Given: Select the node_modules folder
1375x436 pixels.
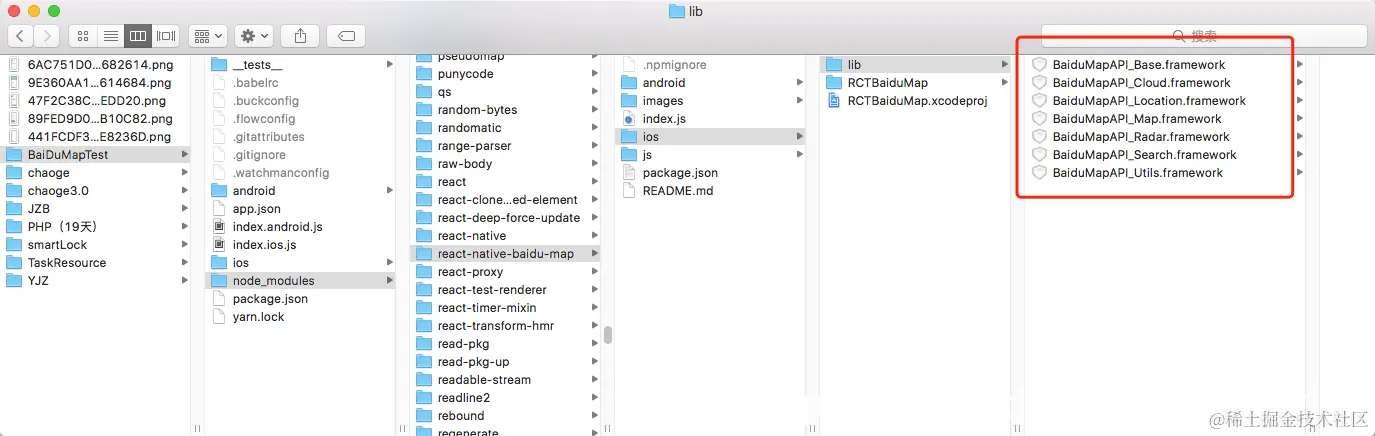Looking at the screenshot, I should click(300, 281).
